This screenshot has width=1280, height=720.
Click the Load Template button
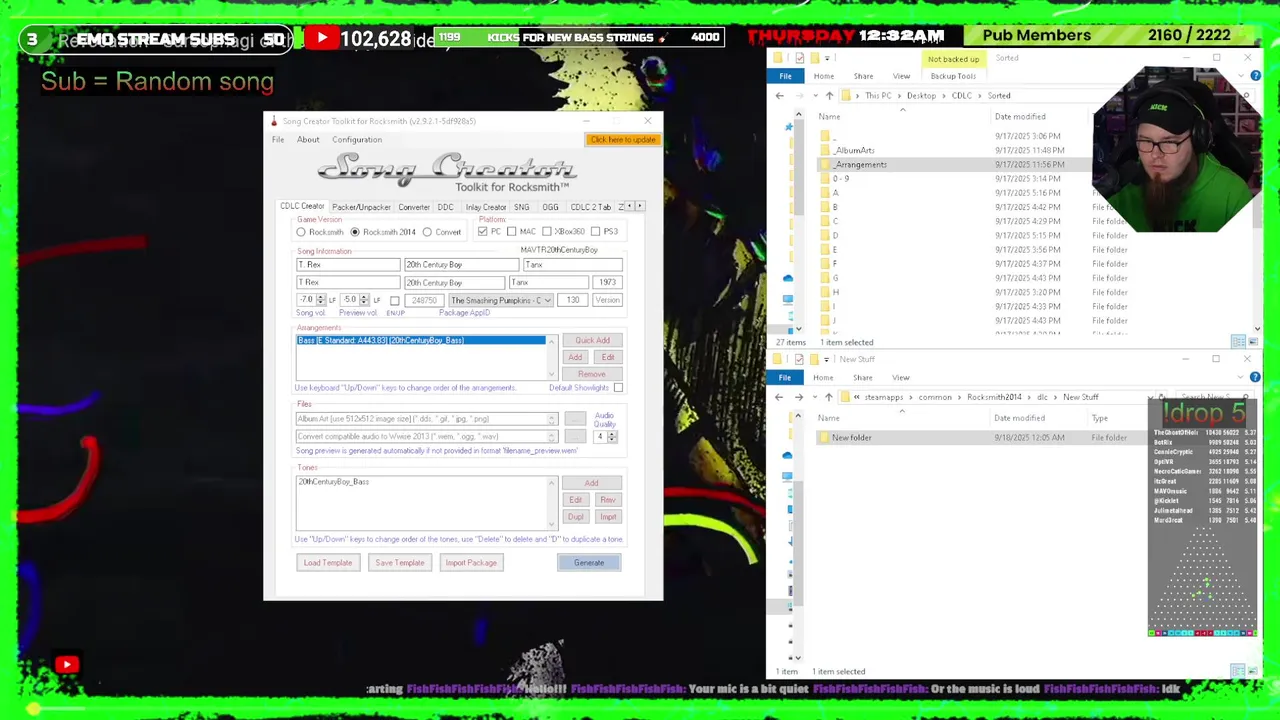coord(328,563)
